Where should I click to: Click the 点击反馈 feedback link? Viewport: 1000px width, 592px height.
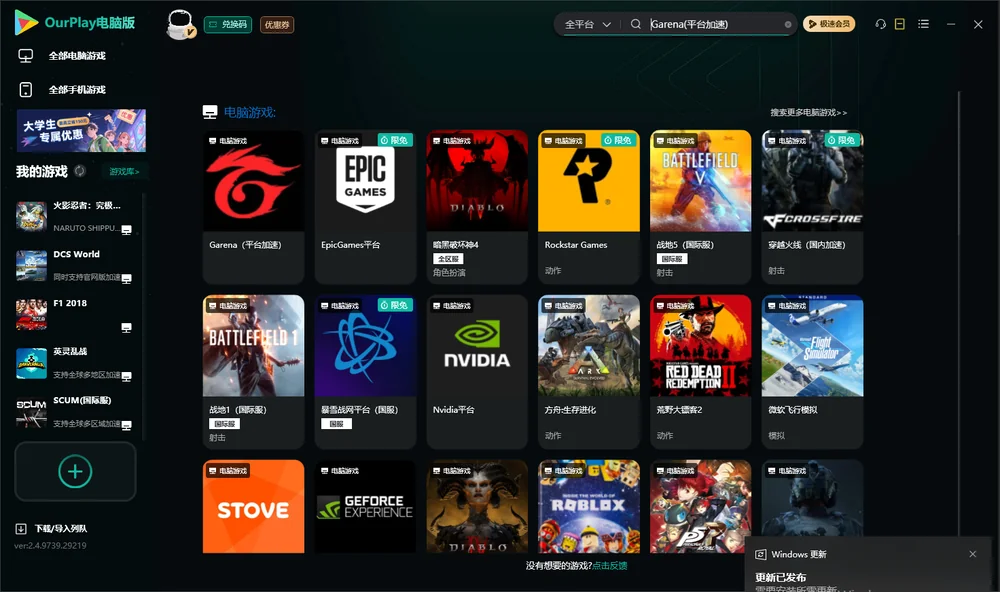[x=610, y=566]
